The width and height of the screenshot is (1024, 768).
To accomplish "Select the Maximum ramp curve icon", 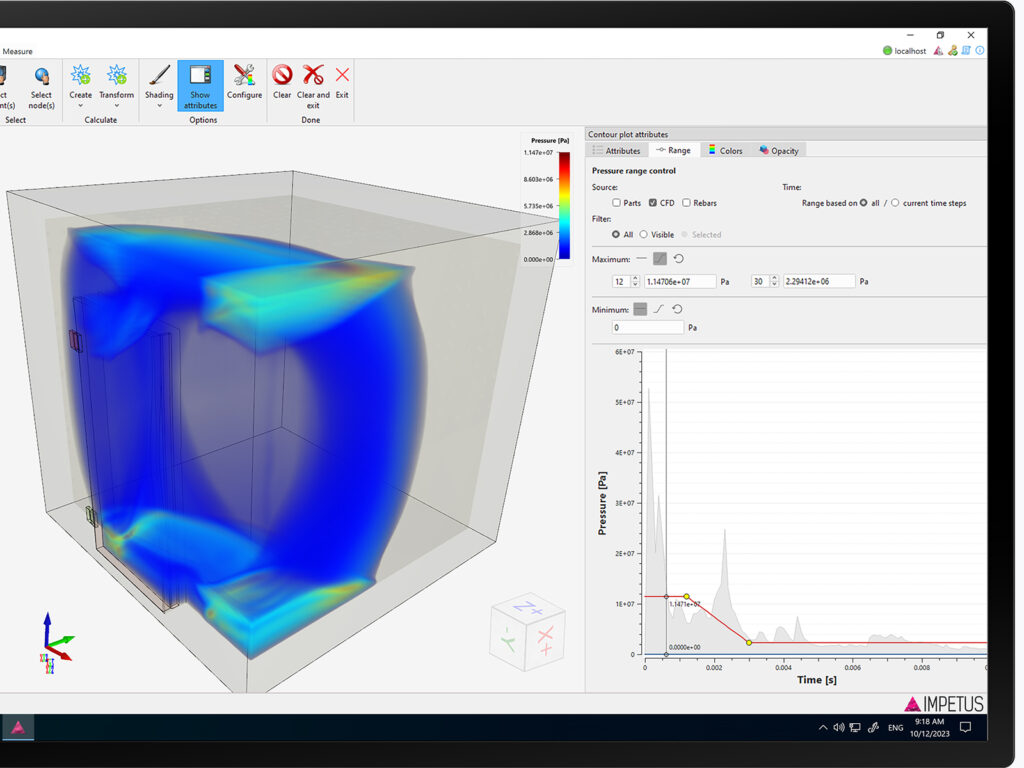I will point(660,259).
